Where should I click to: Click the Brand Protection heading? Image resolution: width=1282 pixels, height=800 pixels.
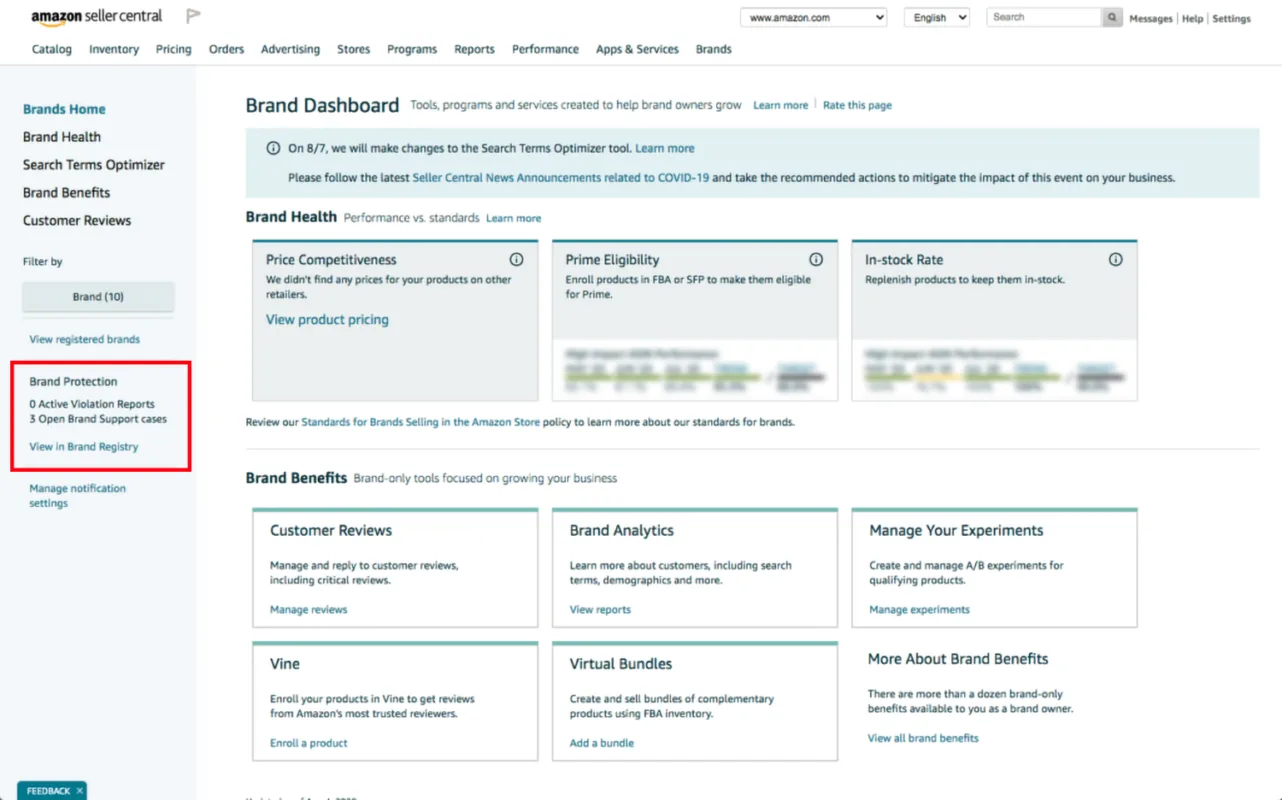[73, 382]
